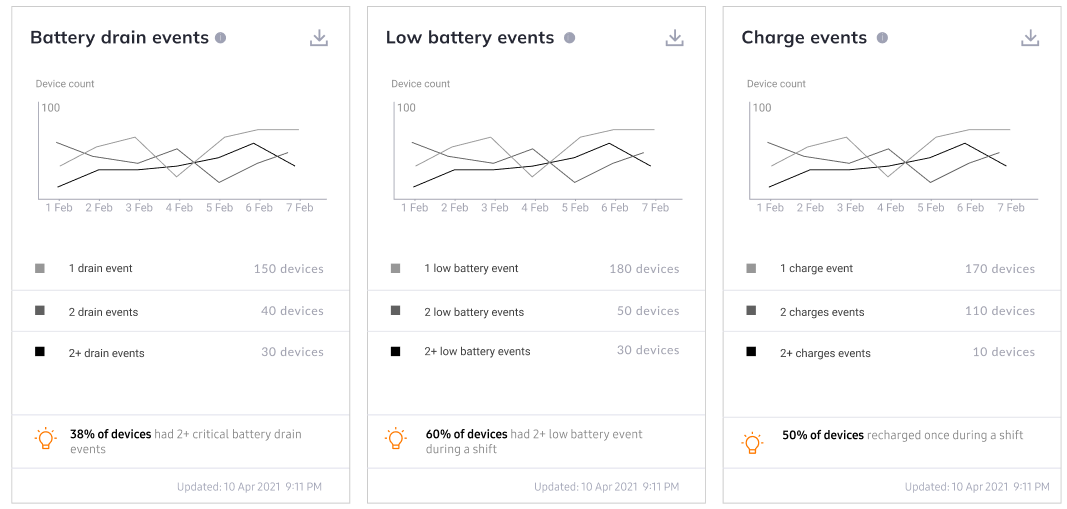The image size is (1067, 509).
Task: Click the lightbulb icon for 38% of devices insight
Action: click(x=46, y=438)
